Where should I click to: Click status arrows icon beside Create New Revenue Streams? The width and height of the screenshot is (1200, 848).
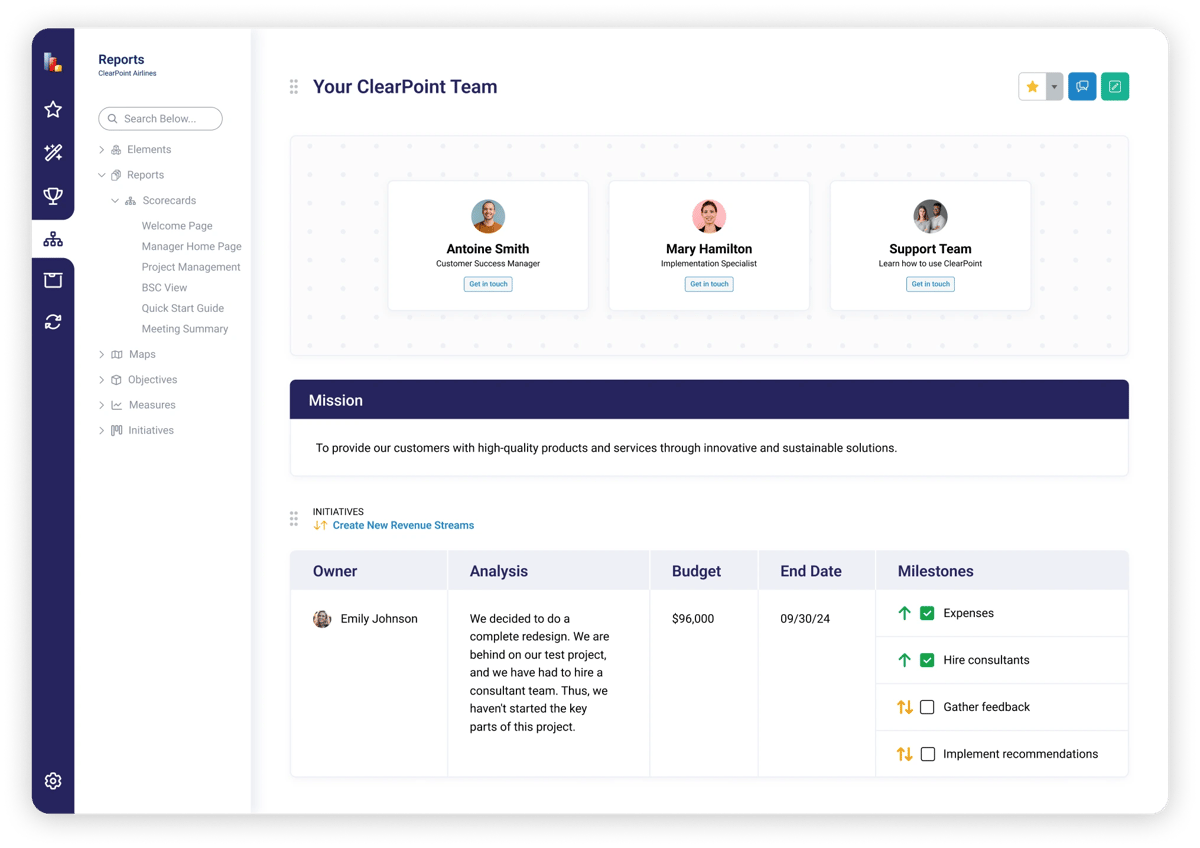coord(320,525)
